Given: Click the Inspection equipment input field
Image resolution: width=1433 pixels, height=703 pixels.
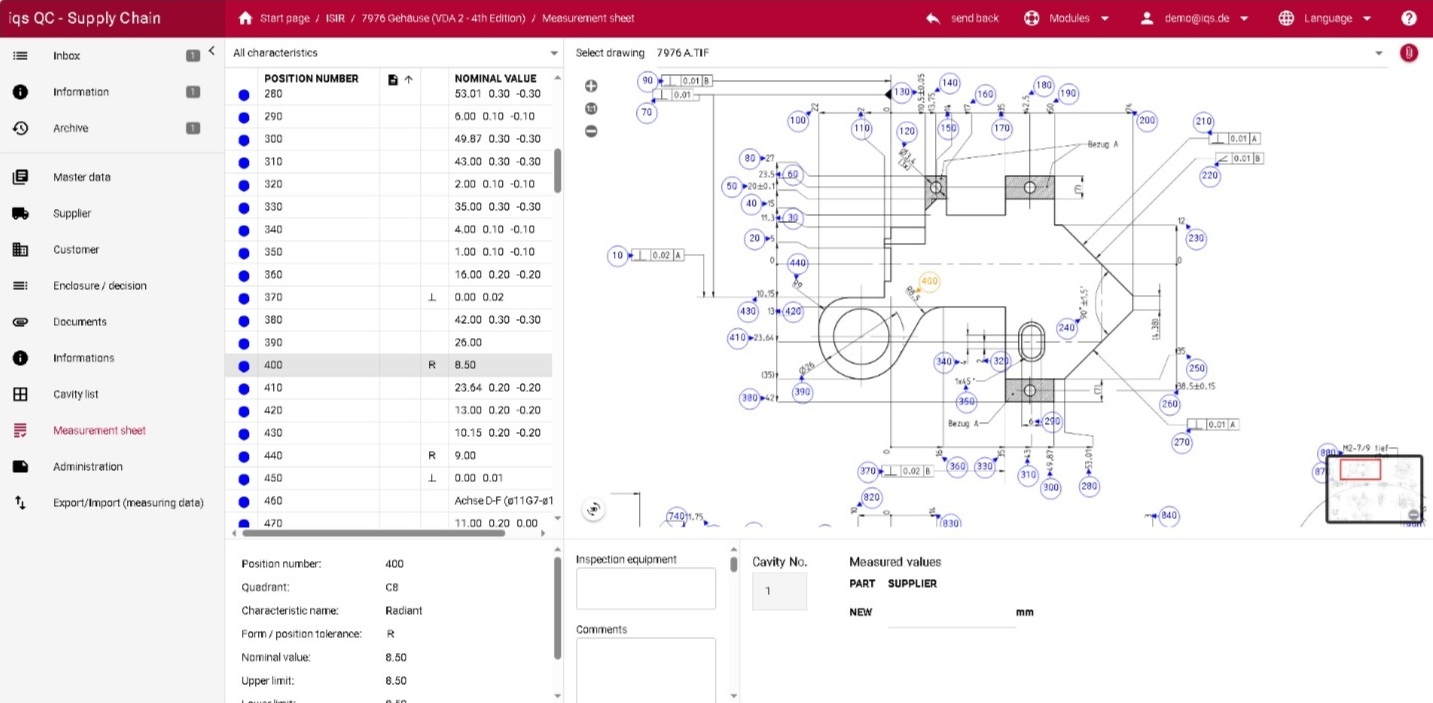Looking at the screenshot, I should (x=646, y=589).
